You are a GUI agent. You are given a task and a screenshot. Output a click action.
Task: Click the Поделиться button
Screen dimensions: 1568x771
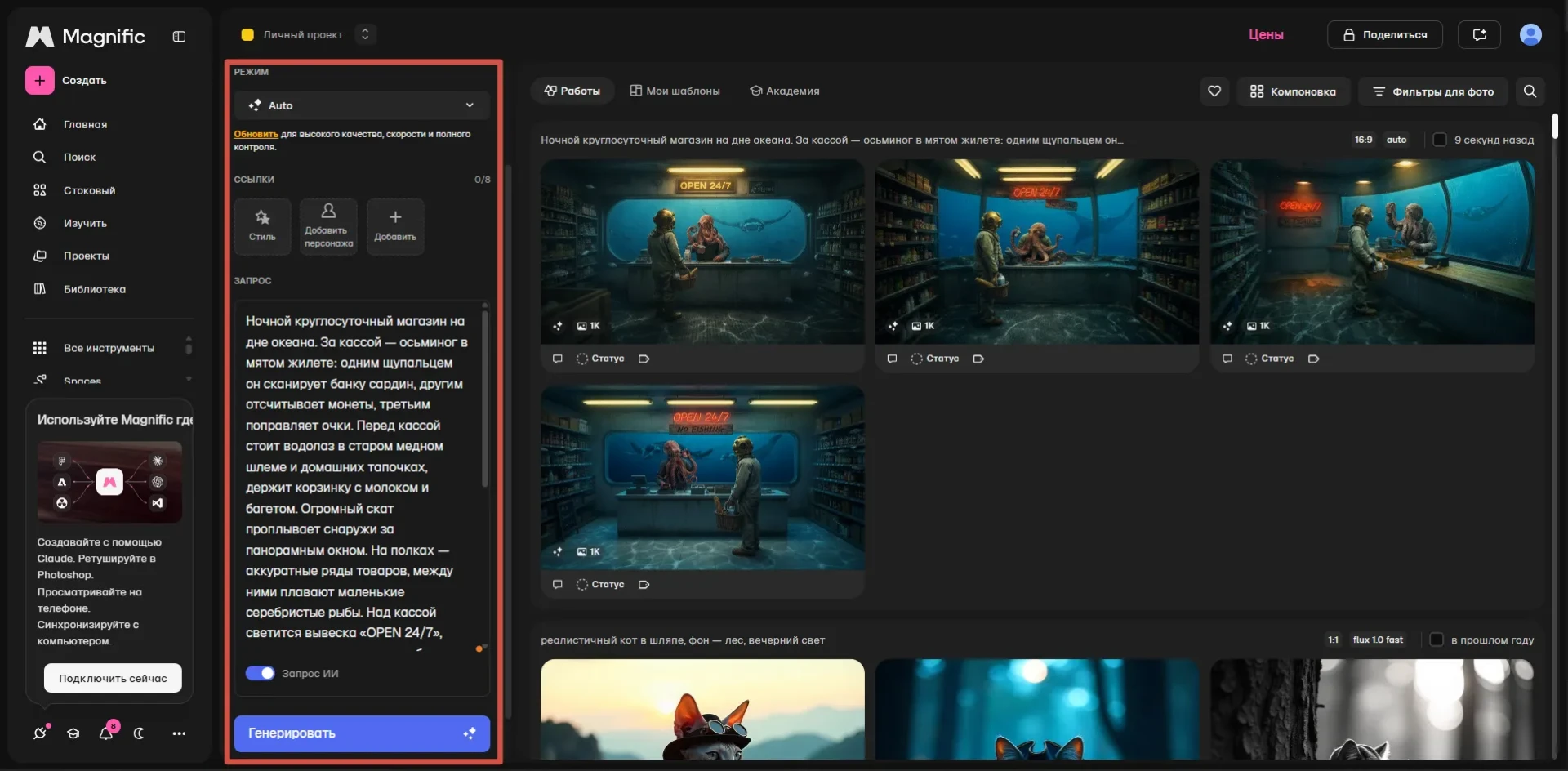[x=1385, y=34]
